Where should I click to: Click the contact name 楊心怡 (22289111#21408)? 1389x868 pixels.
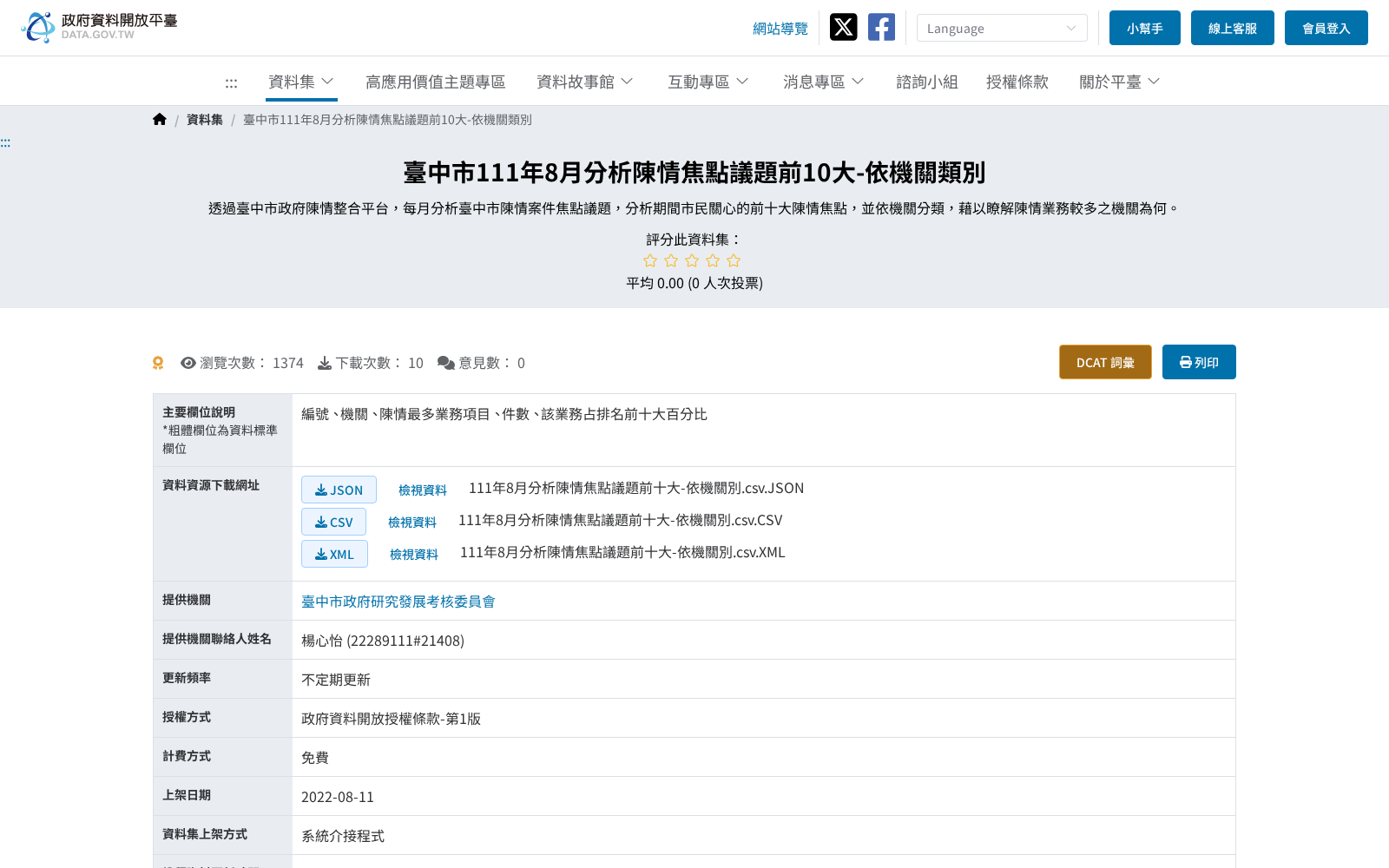pos(383,641)
